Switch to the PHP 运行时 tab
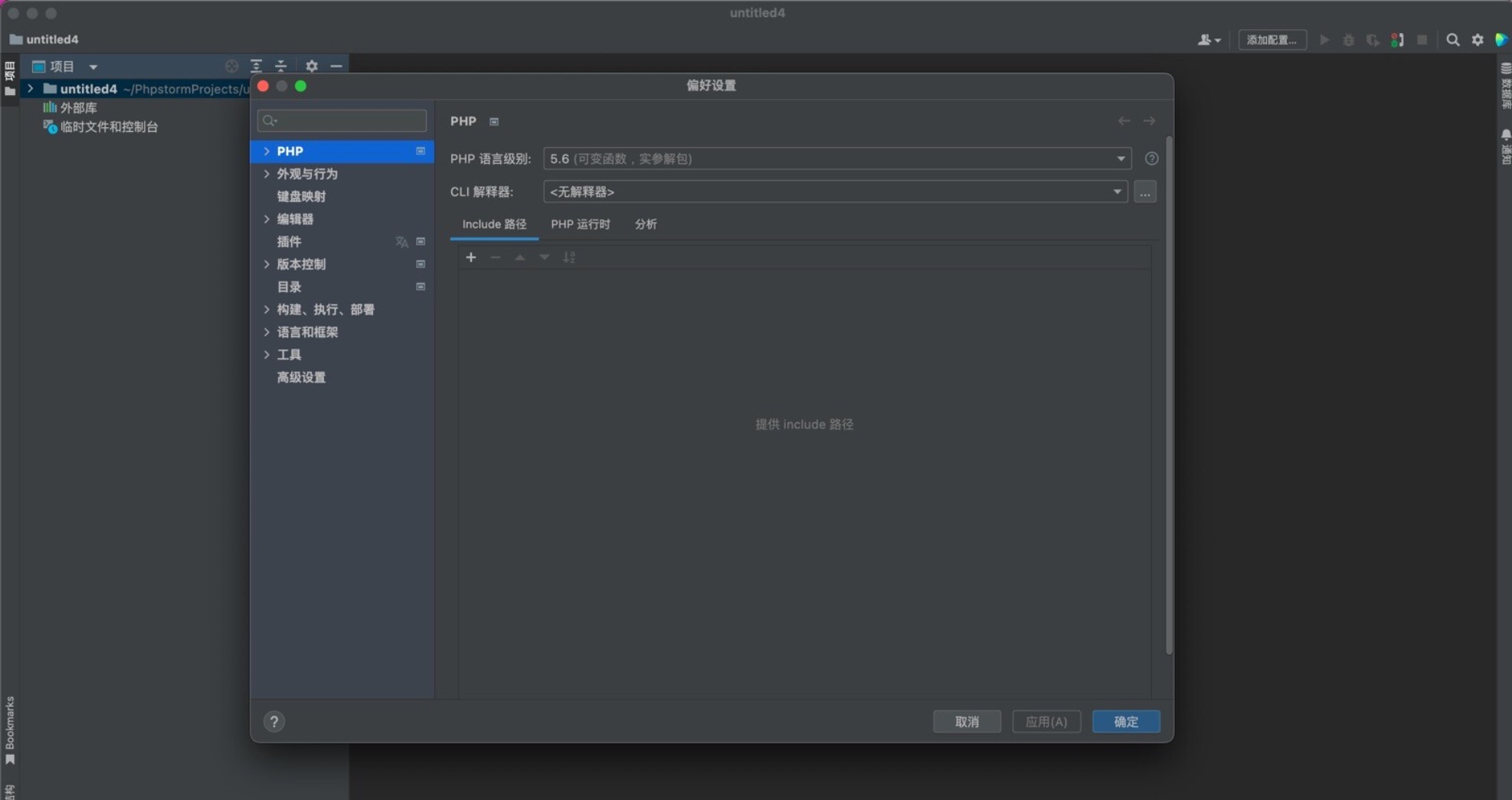Screen dimensions: 1512x800 [x=580, y=224]
